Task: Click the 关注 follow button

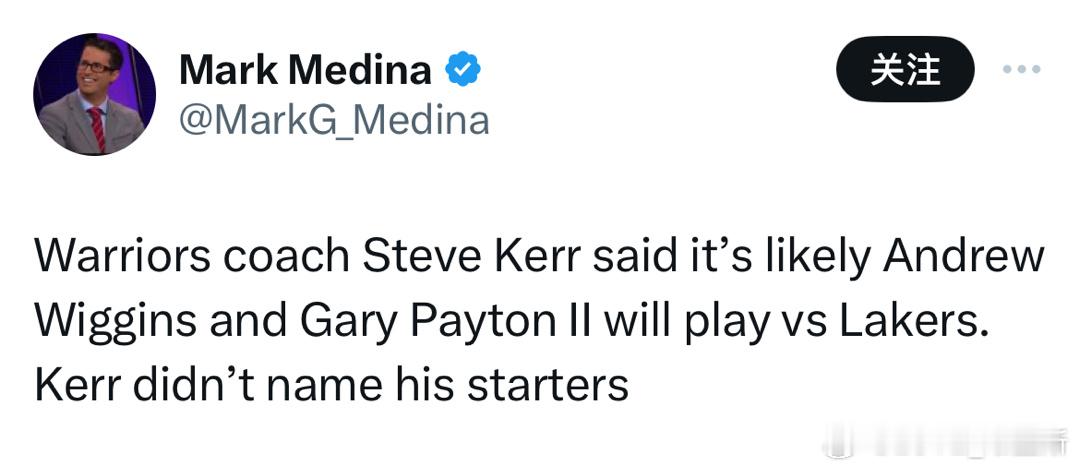Action: (x=905, y=70)
